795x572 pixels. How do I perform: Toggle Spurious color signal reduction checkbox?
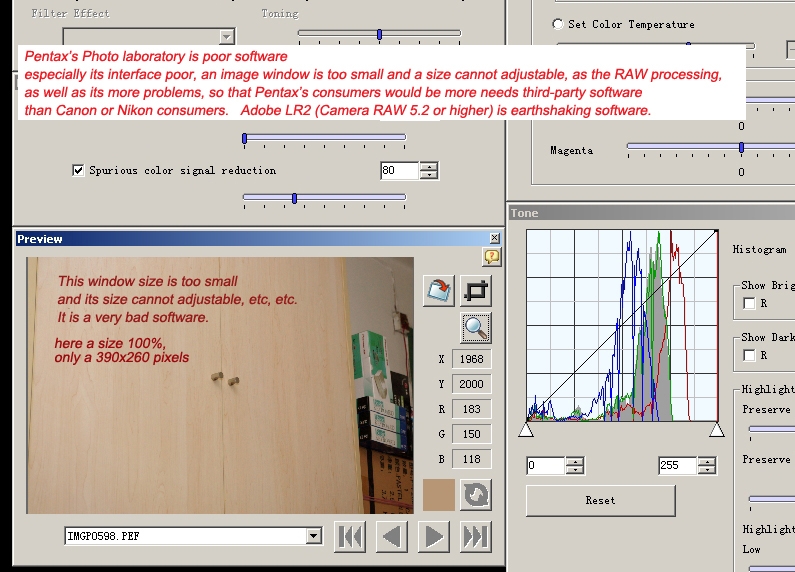(x=78, y=170)
